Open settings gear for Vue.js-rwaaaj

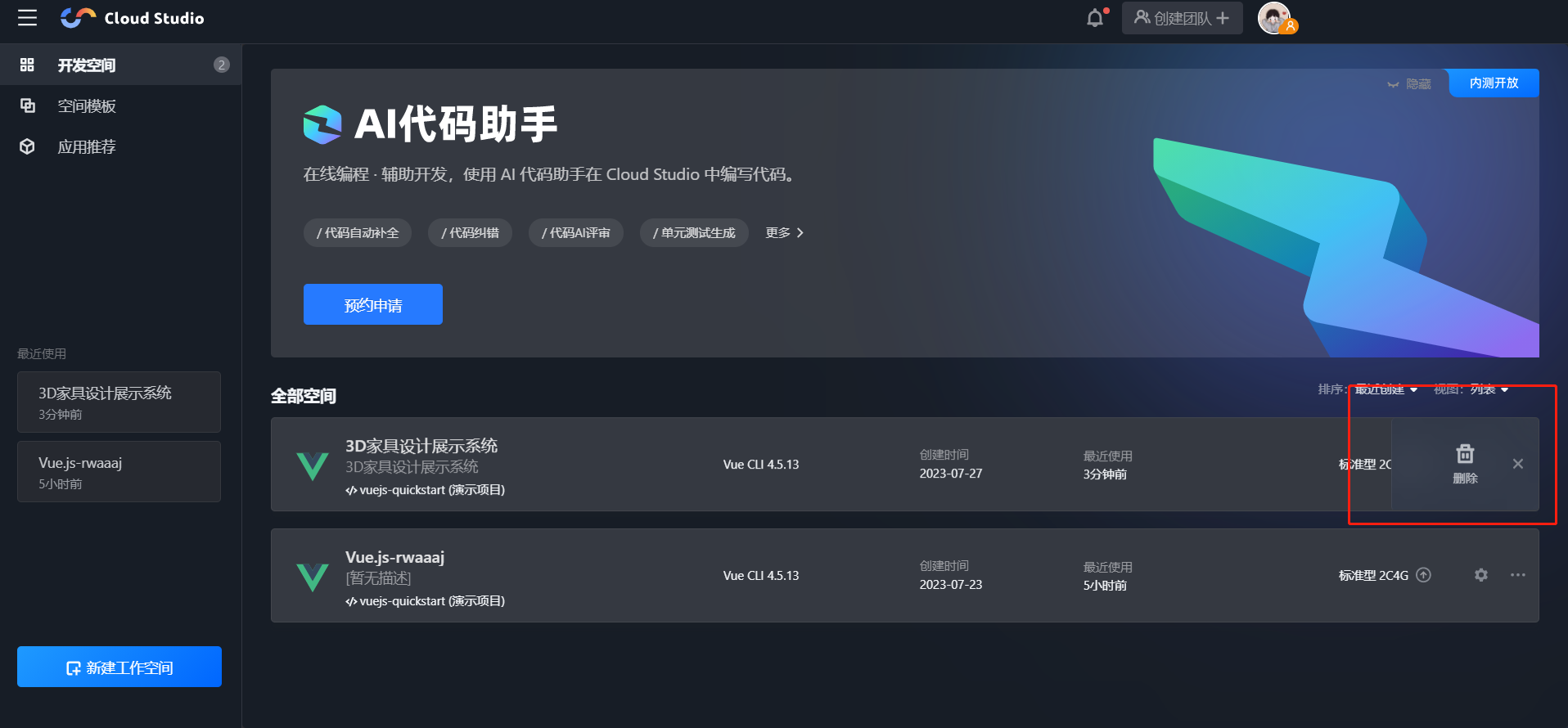pos(1481,575)
